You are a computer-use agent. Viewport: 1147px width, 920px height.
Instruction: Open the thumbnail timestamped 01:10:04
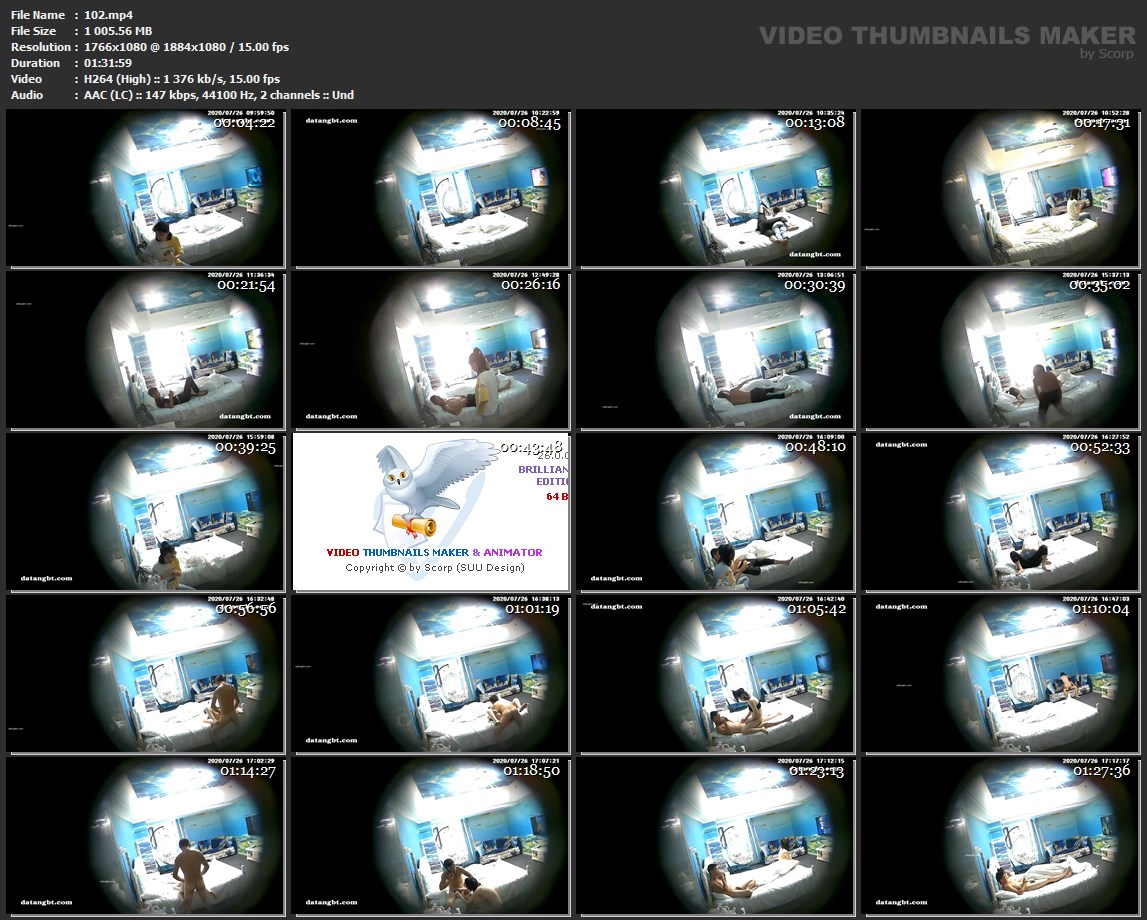1001,674
